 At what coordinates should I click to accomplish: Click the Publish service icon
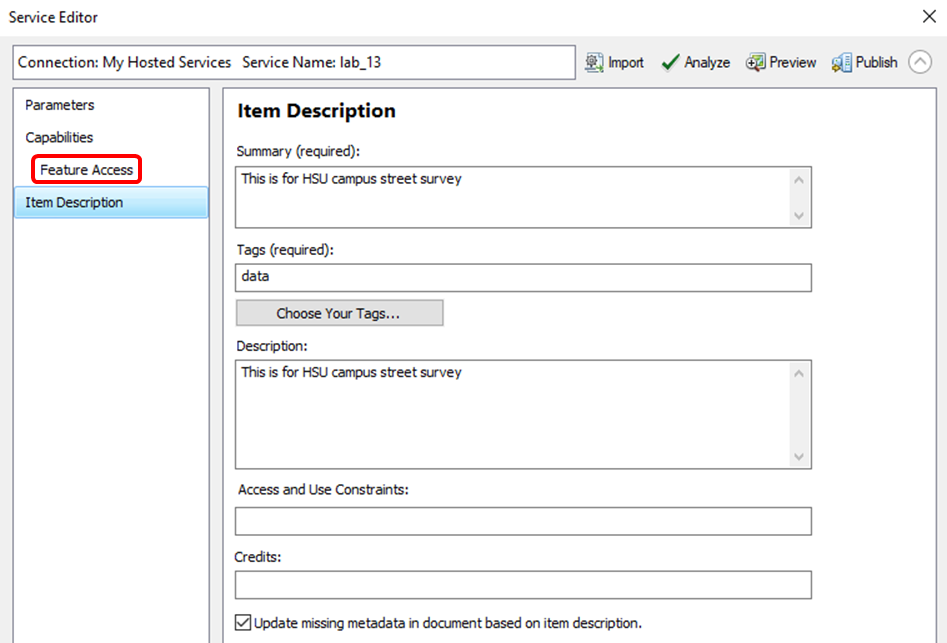tap(842, 62)
